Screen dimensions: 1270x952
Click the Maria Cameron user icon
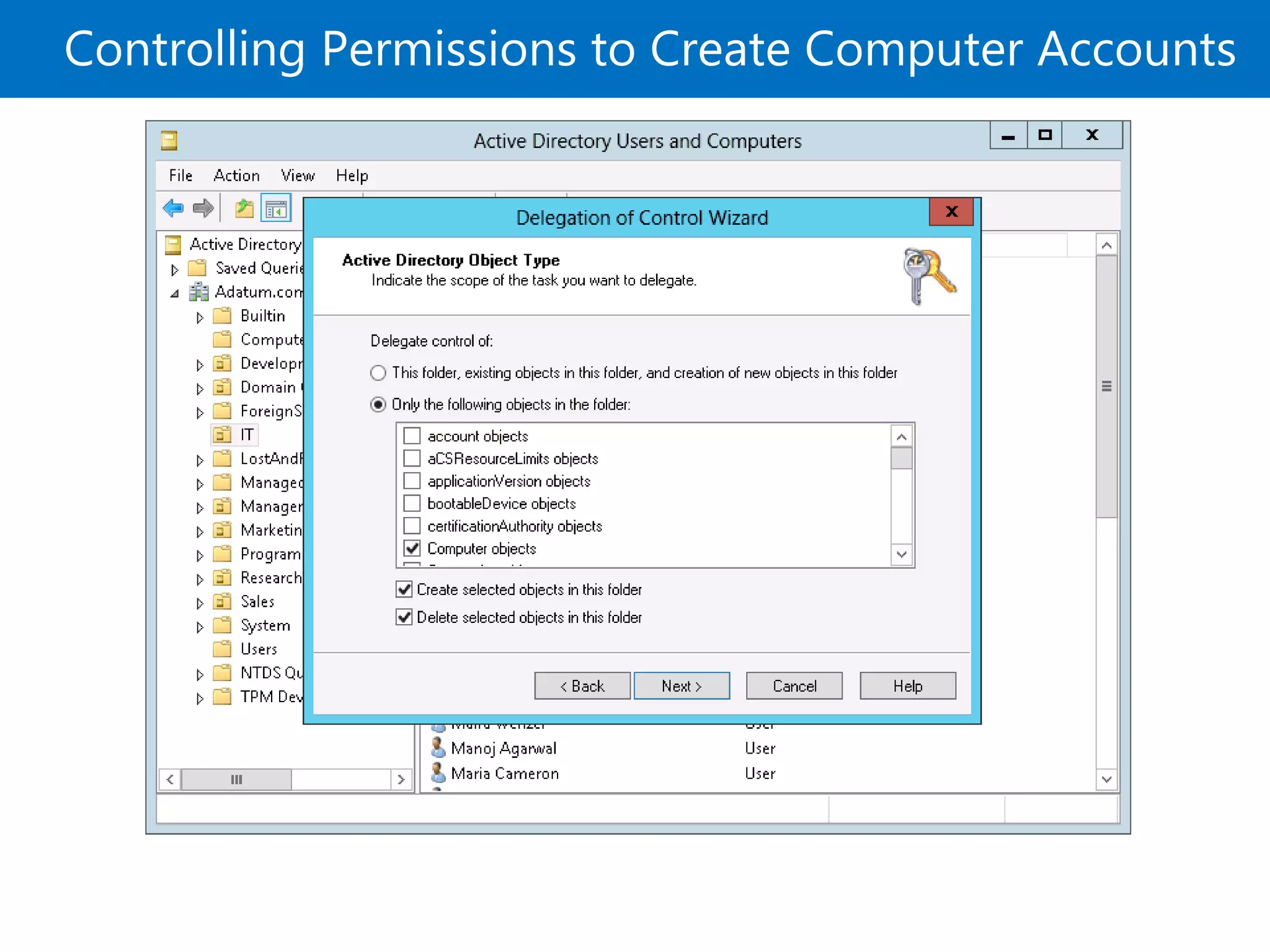pos(438,772)
